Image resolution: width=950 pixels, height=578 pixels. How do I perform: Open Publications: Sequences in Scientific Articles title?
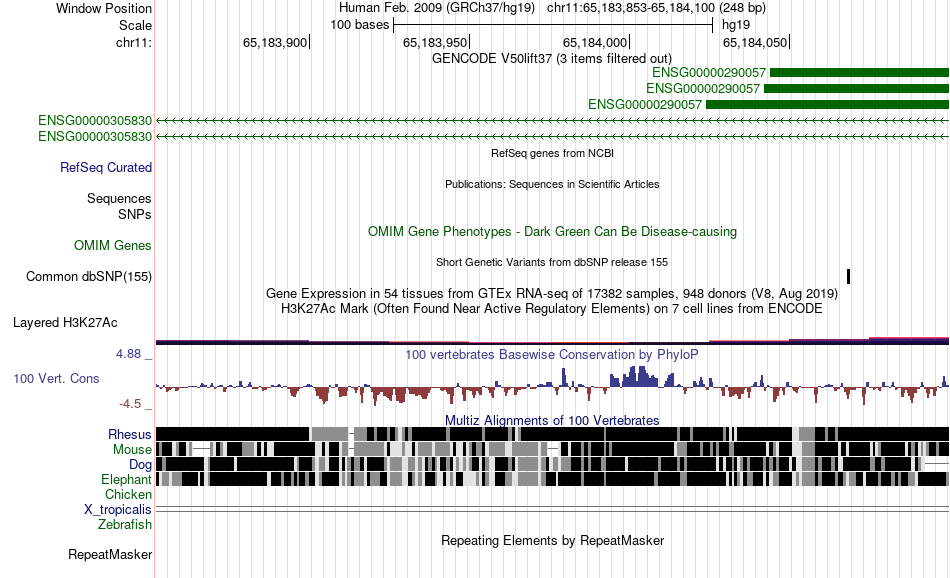tap(552, 184)
